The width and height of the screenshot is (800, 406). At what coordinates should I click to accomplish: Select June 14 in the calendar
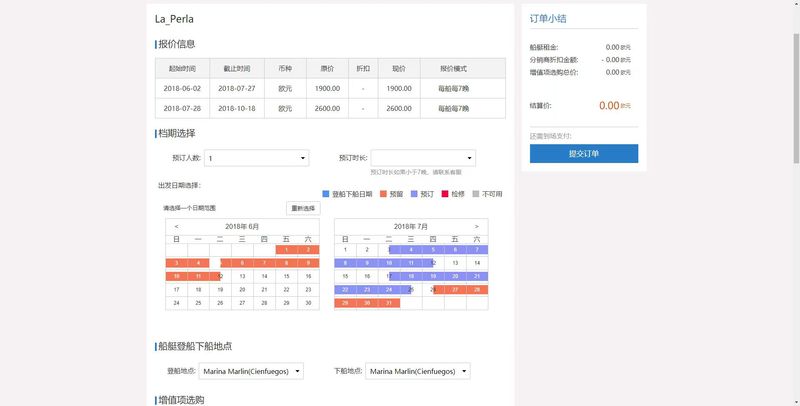[264, 276]
